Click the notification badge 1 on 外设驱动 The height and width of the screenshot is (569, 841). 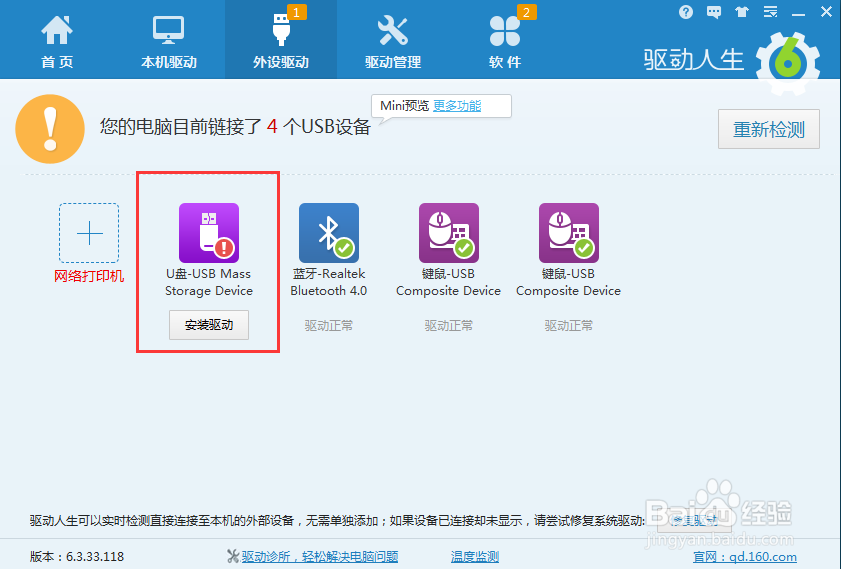[x=297, y=12]
